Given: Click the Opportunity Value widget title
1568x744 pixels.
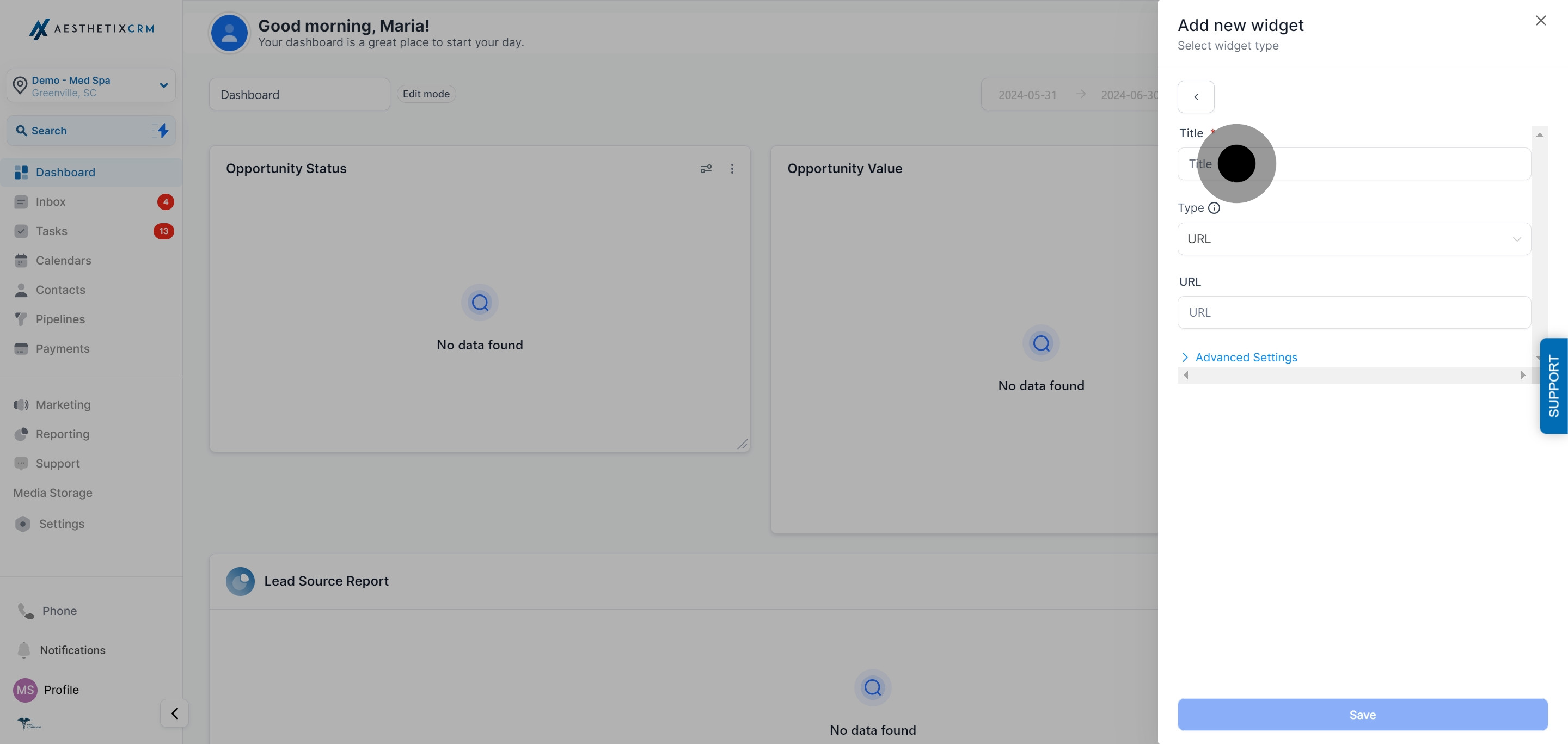Looking at the screenshot, I should [844, 169].
